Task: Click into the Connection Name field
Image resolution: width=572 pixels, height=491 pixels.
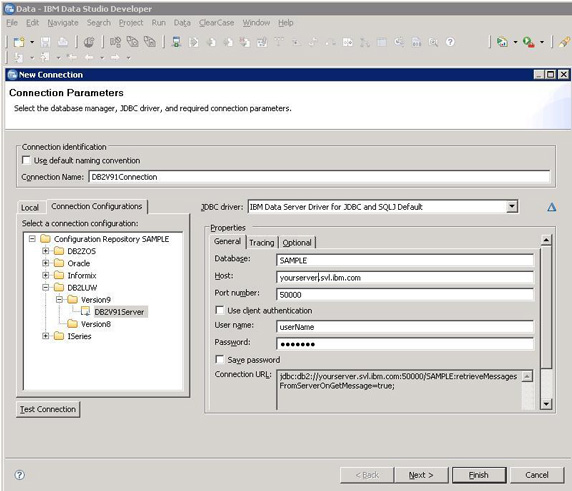Action: [x=319, y=177]
